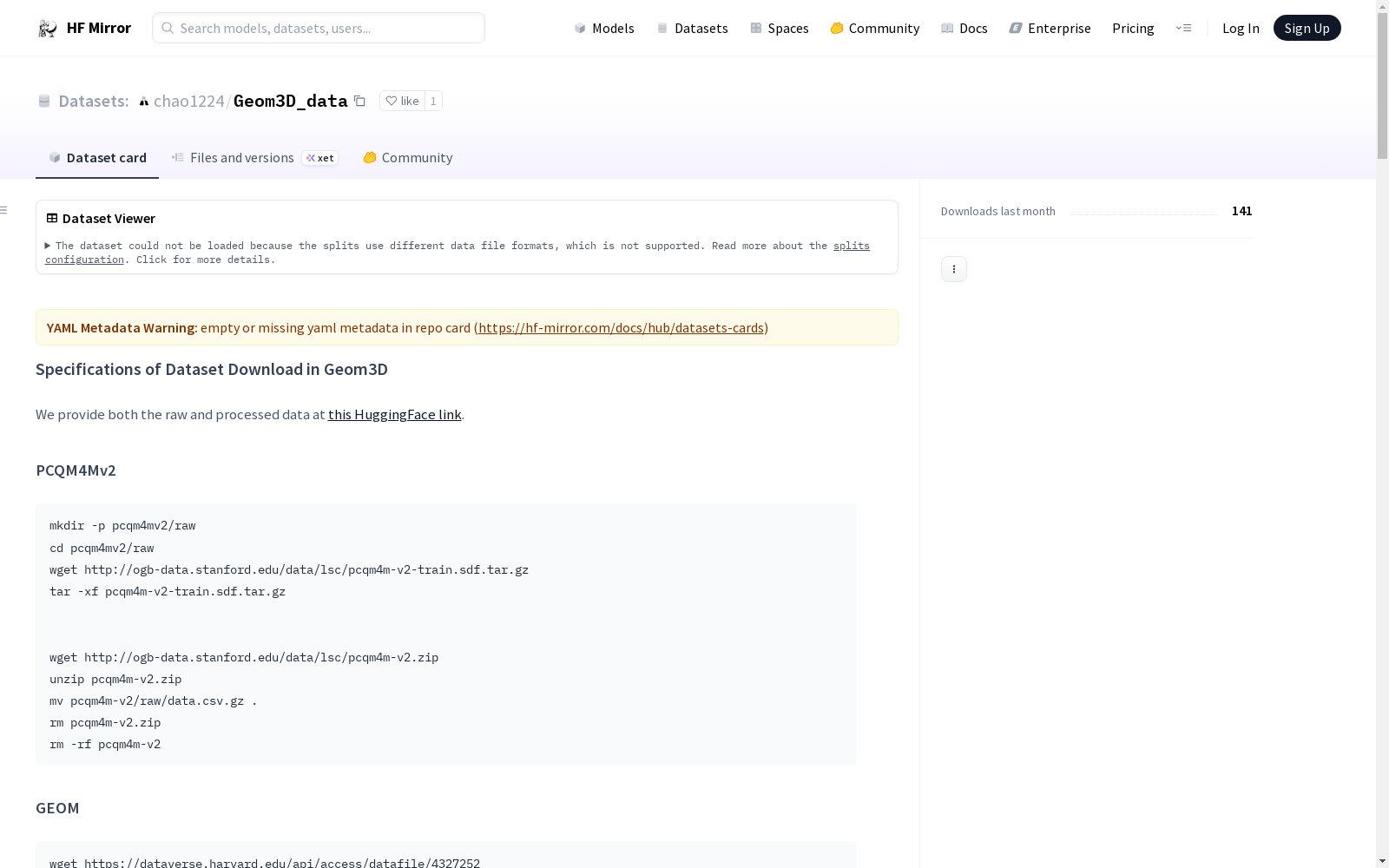Click the copy dataset name icon
The image size is (1389, 868).
[x=359, y=101]
